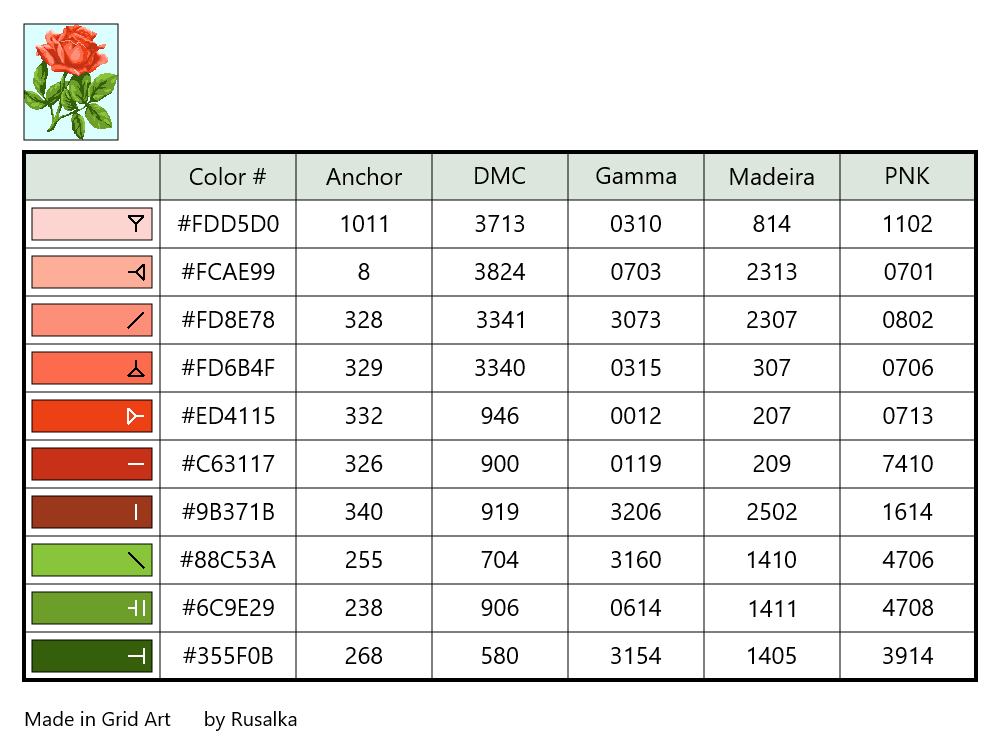Click the Anchor column header
Image resolution: width=1000 pixels, height=740 pixels.
(364, 177)
